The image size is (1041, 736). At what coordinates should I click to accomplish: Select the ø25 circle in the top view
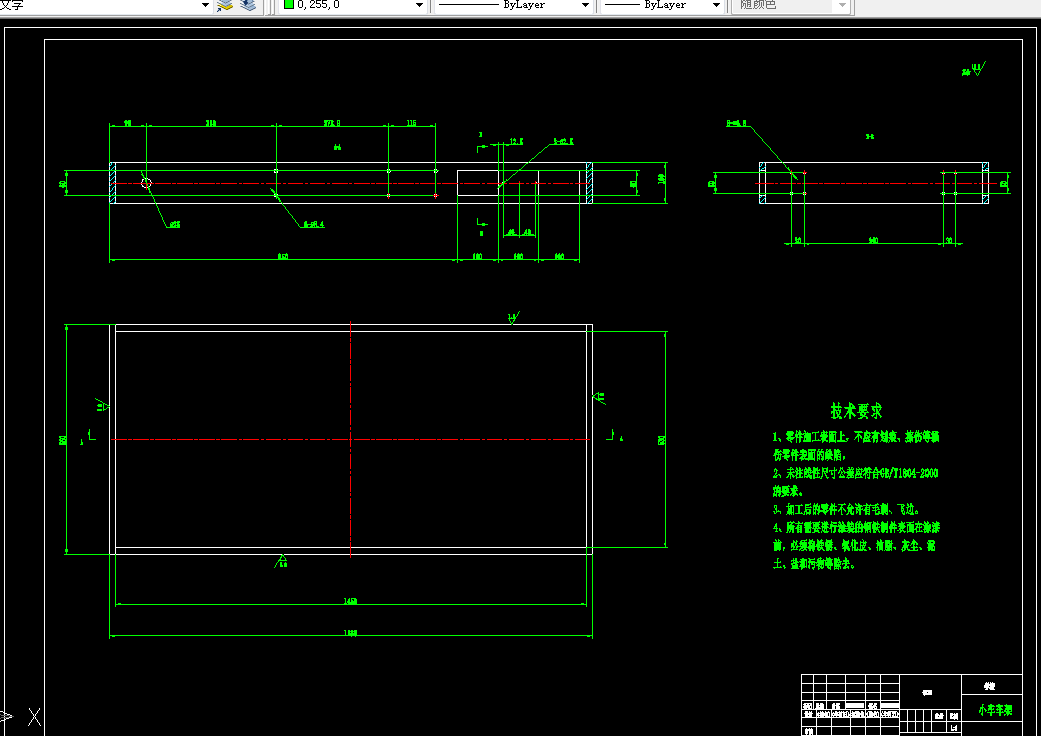[146, 183]
